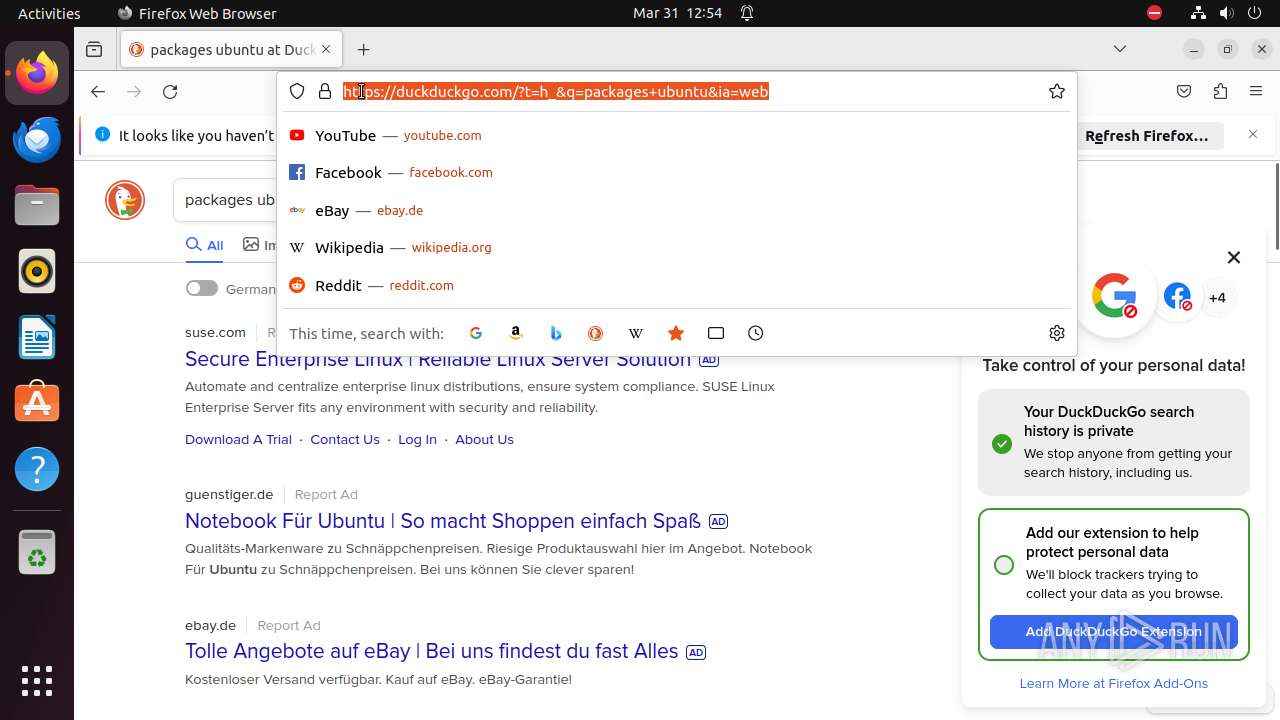Screen dimensions: 1280x720
Task: Click Add DuckDuckGo Extension button
Action: [x=1114, y=631]
